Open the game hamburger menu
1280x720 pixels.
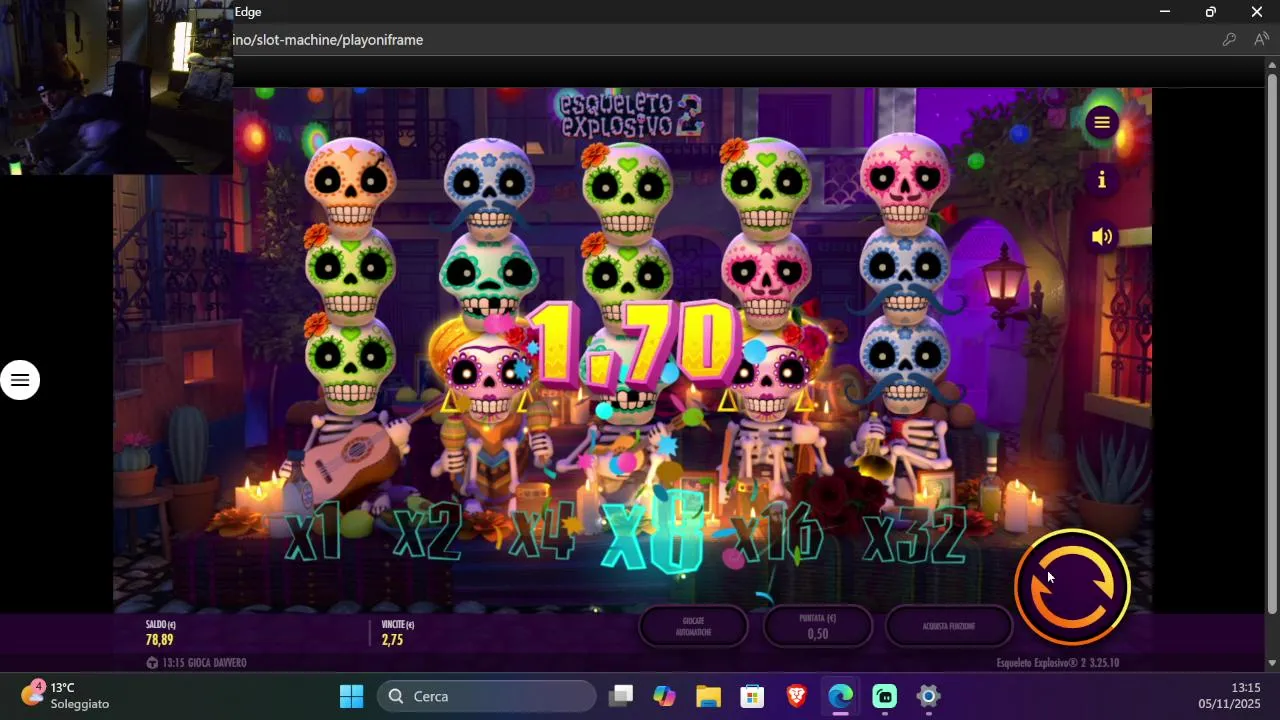point(1102,122)
